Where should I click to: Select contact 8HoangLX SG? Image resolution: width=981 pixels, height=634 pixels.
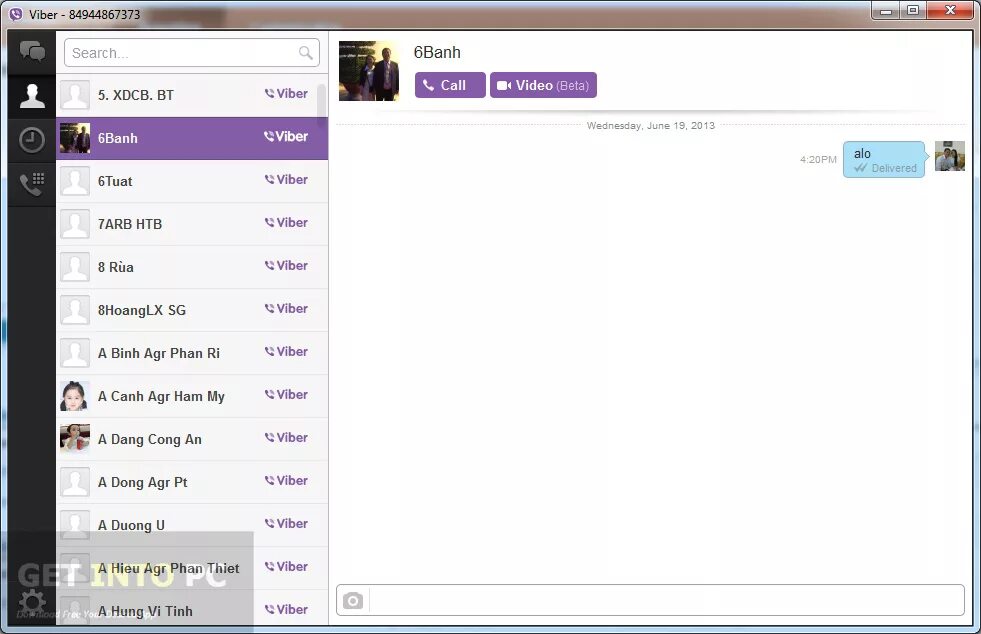coord(192,310)
